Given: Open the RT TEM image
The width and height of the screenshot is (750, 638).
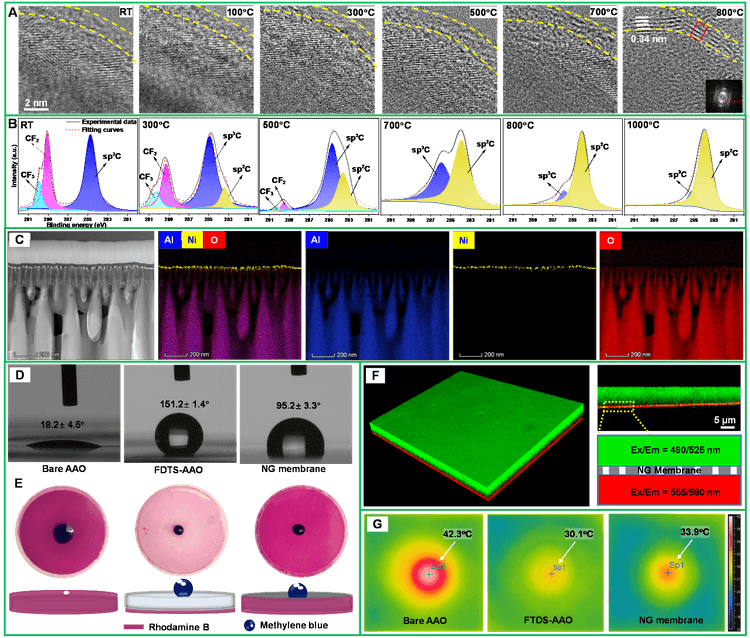Looking at the screenshot, I should (x=75, y=58).
